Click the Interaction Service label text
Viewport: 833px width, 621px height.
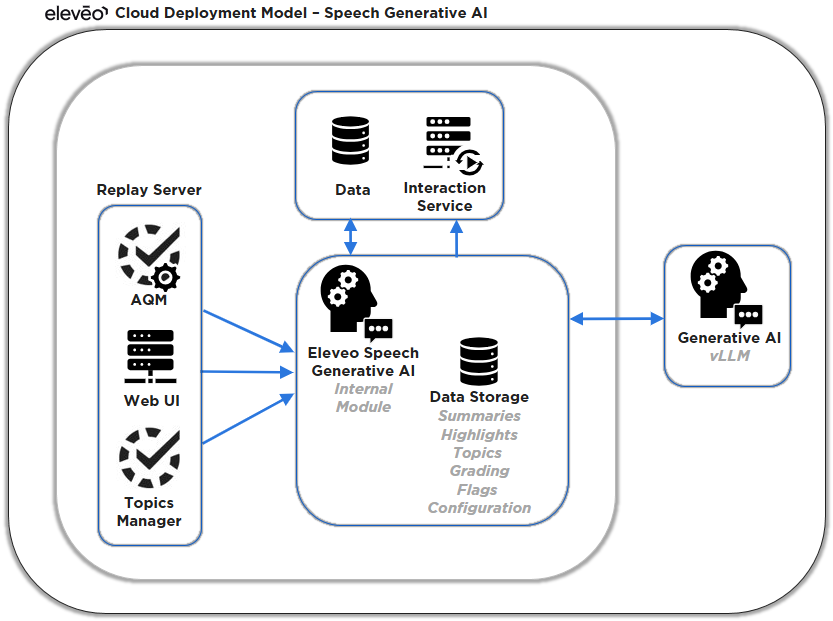coord(444,197)
